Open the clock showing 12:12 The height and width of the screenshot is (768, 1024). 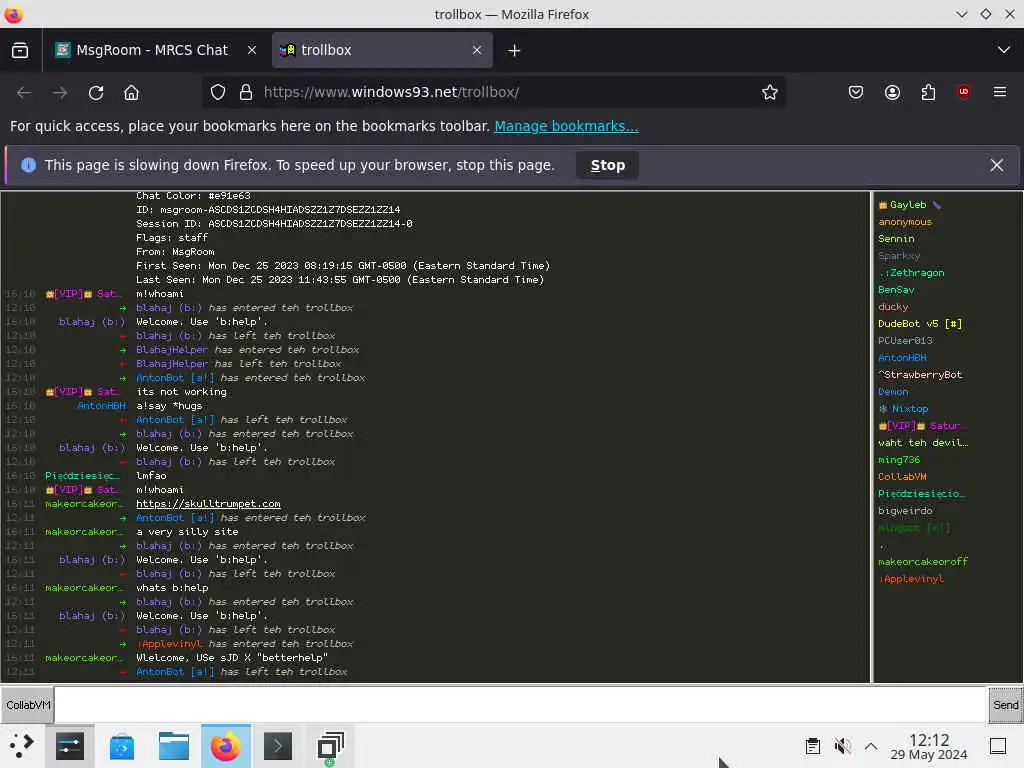[929, 746]
